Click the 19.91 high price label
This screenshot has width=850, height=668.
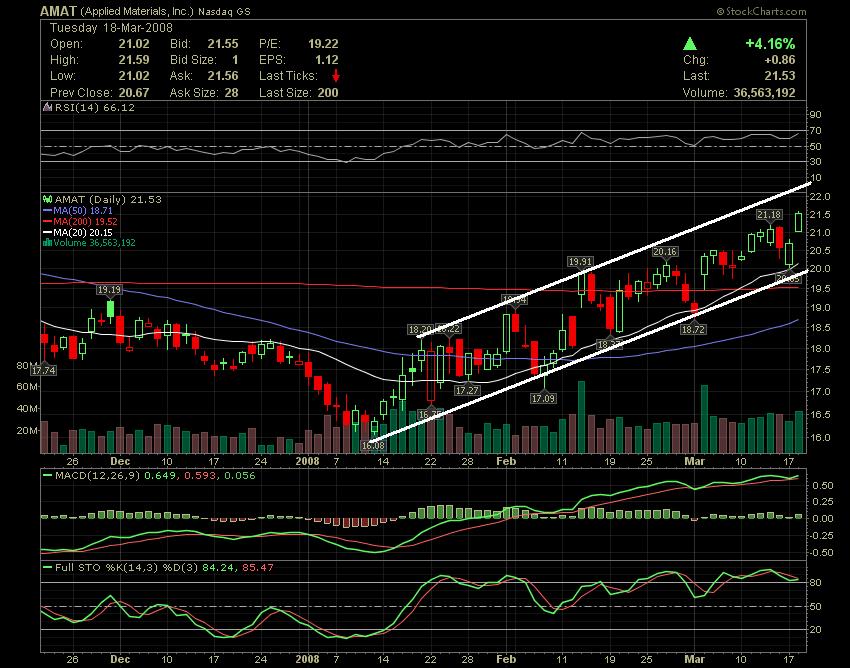(580, 261)
